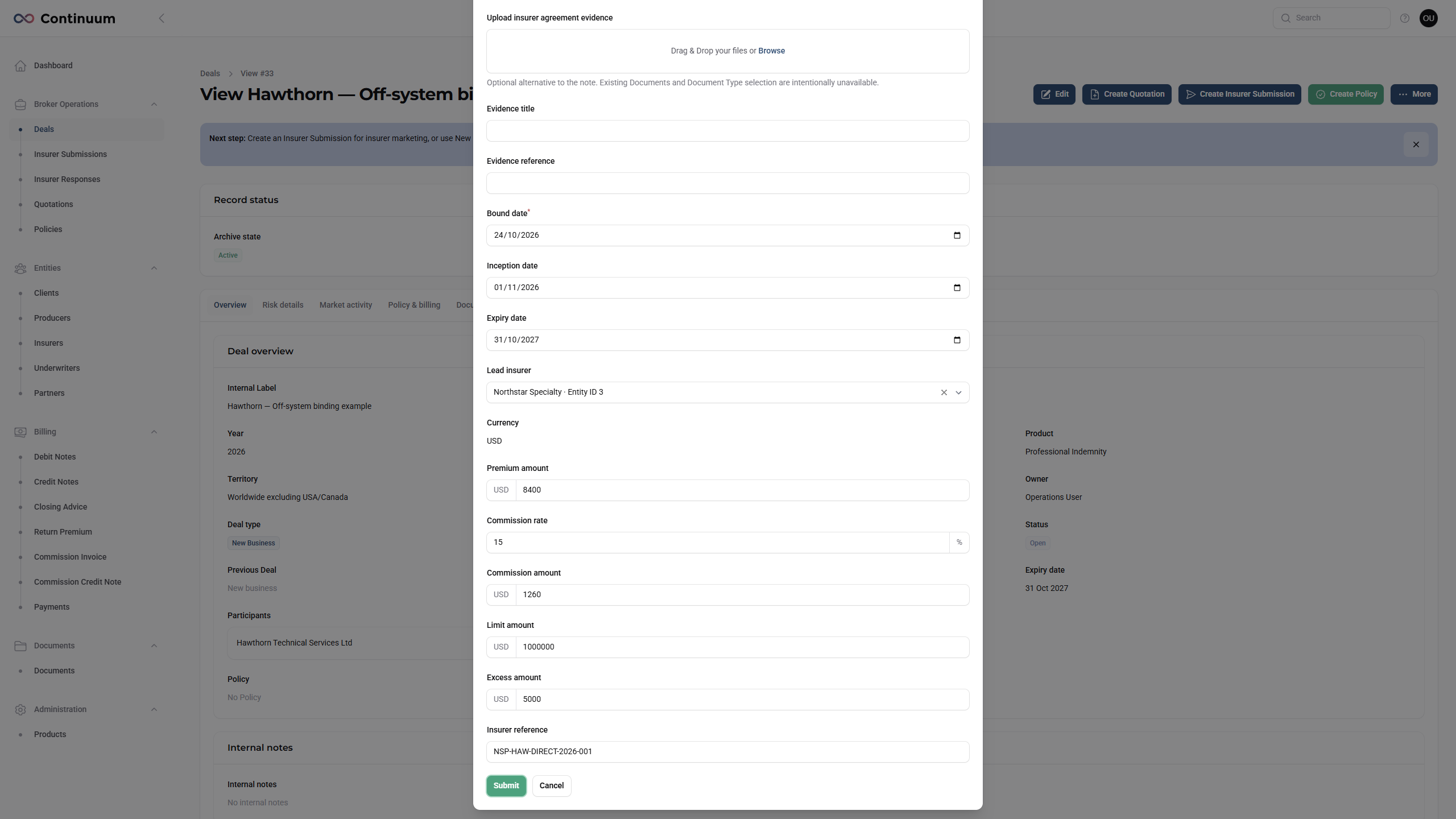Open the Expiry date calendar picker icon
Screen dimensions: 1456x819
pyautogui.click(x=957, y=340)
